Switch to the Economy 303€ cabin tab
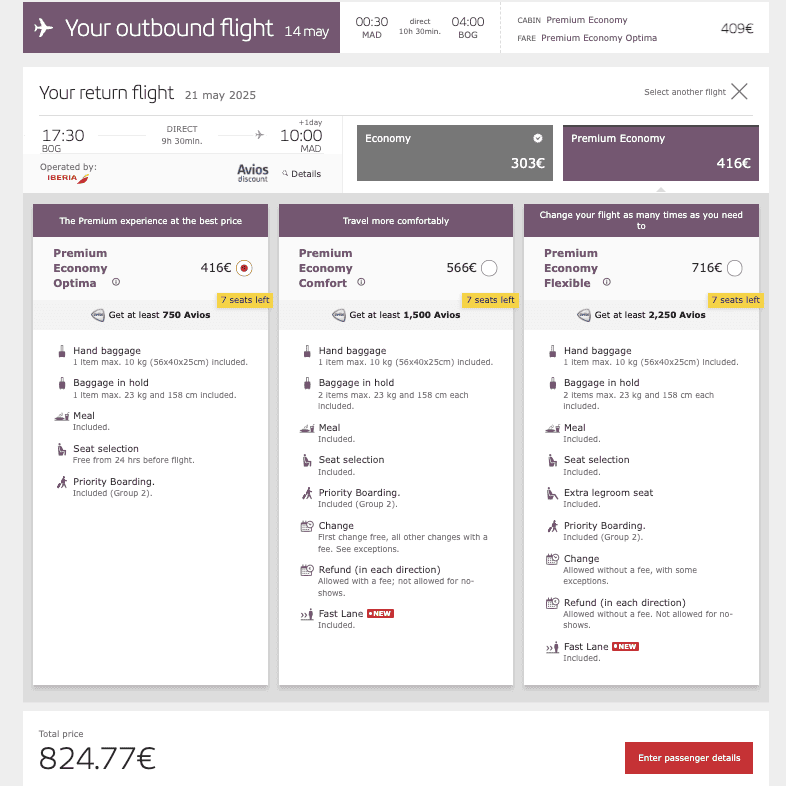 click(x=454, y=152)
